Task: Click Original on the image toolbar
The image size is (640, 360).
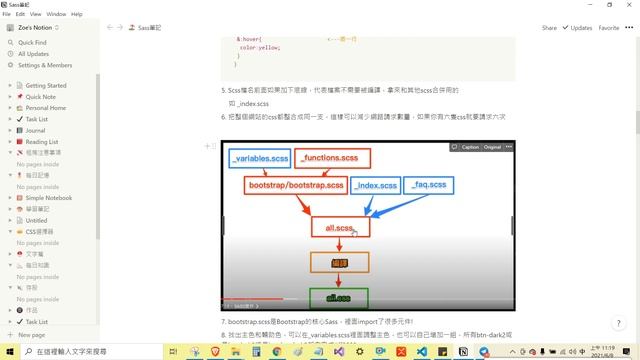Action: pyautogui.click(x=492, y=147)
